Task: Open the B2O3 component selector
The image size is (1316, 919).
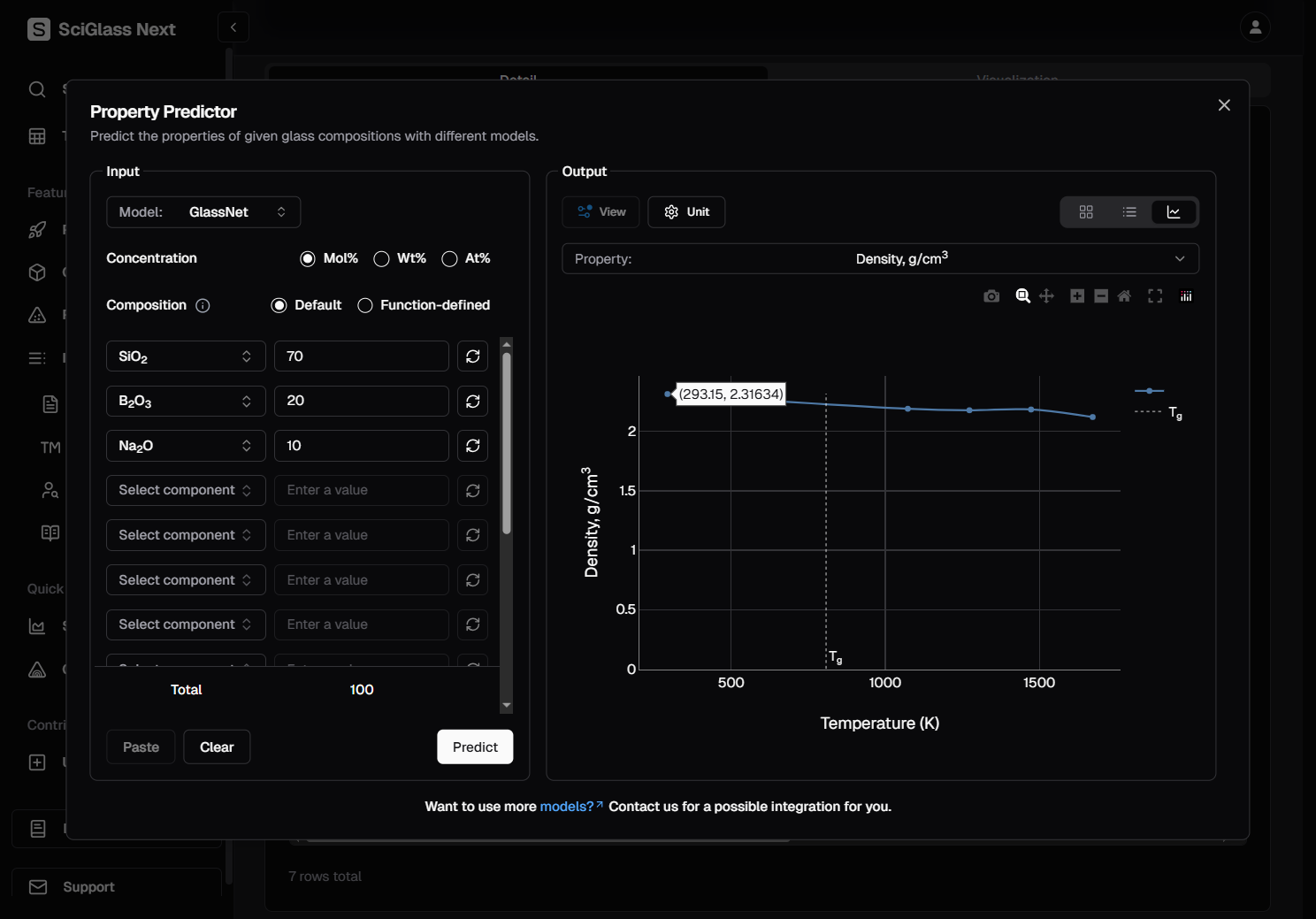Action: tap(186, 402)
